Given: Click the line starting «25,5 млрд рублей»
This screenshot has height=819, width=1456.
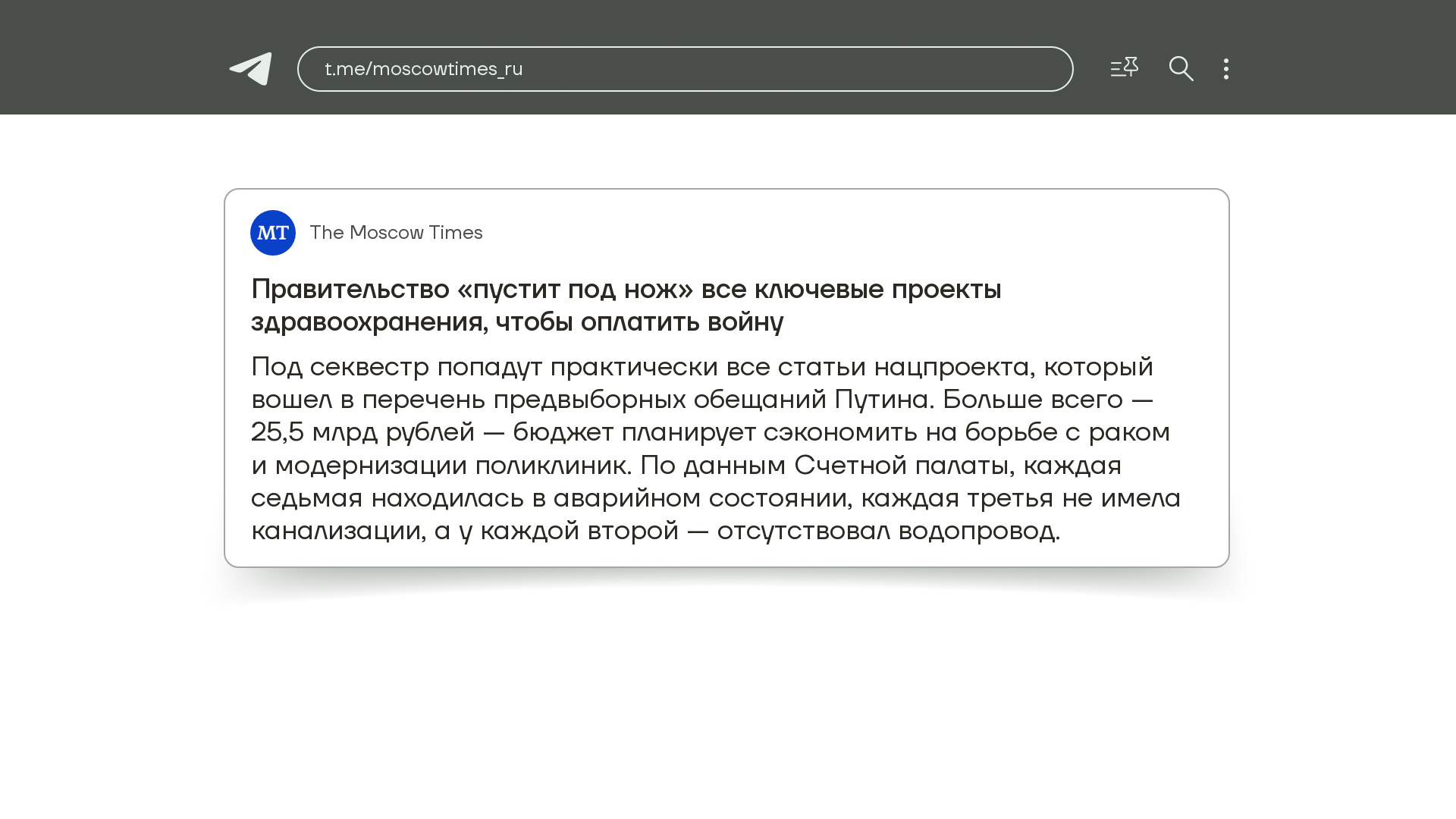Looking at the screenshot, I should (x=710, y=432).
